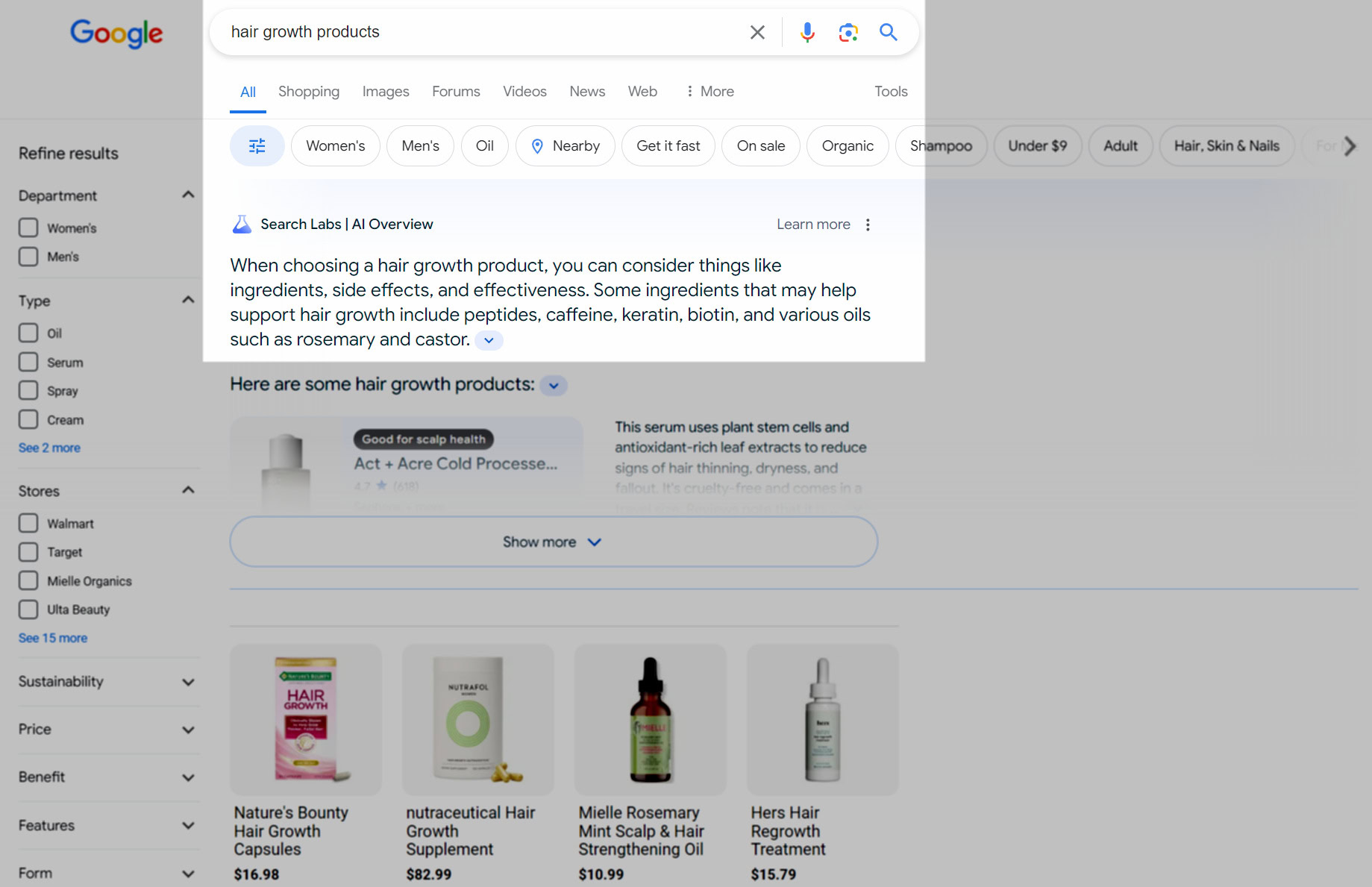The width and height of the screenshot is (1372, 887).
Task: Tick the Oil type checkbox
Action: pyautogui.click(x=28, y=333)
